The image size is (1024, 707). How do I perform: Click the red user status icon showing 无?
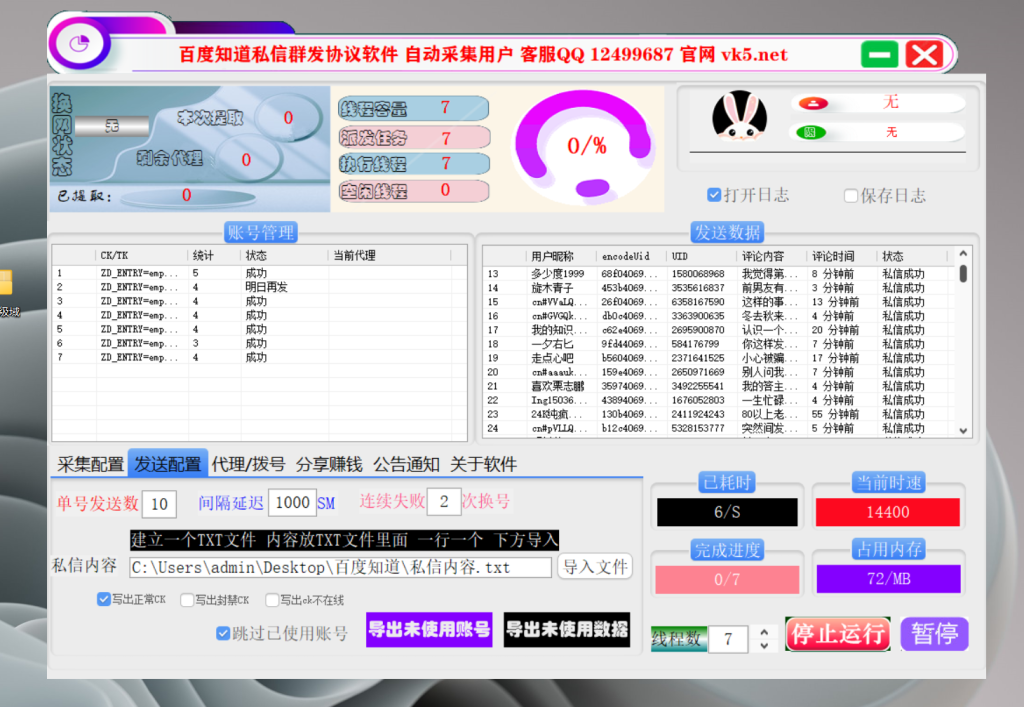coord(813,101)
